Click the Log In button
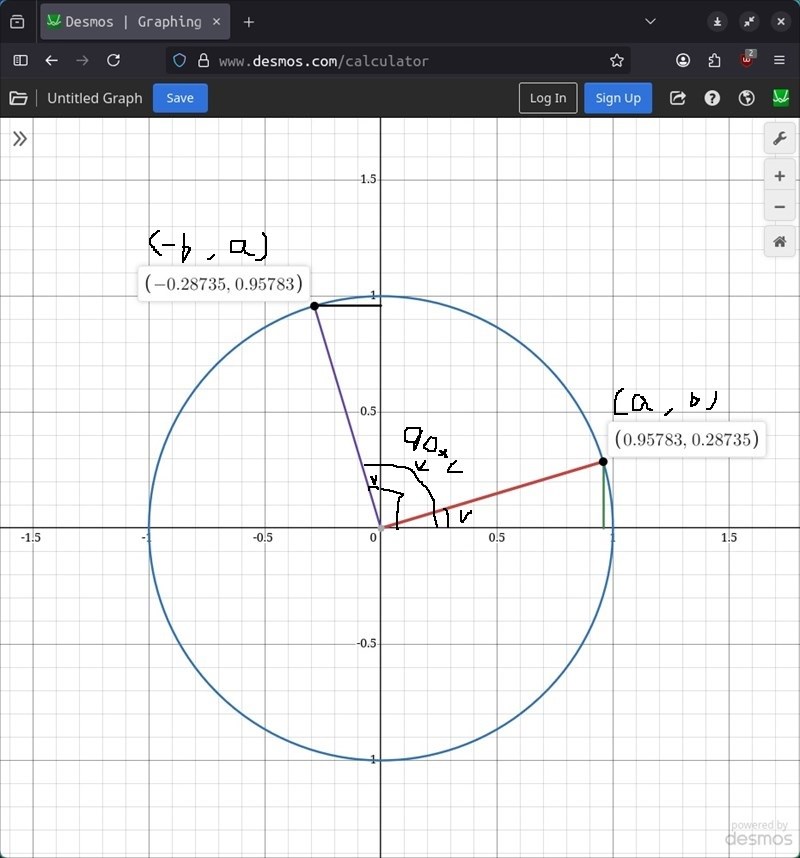This screenshot has width=800, height=858. [x=548, y=98]
